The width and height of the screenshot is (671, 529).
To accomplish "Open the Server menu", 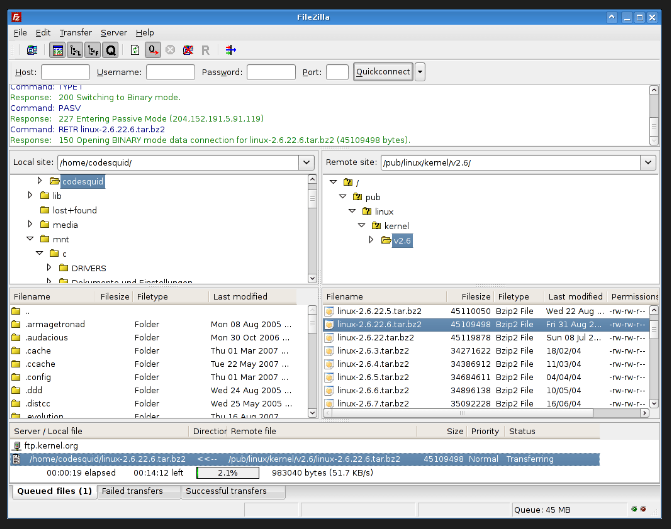I will point(113,33).
